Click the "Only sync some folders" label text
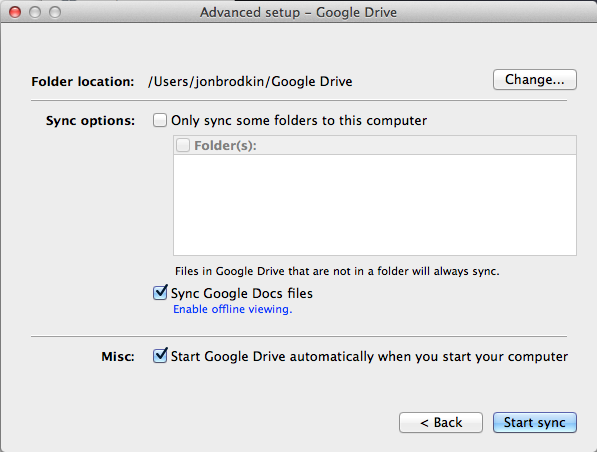This screenshot has height=452, width=597. click(299, 121)
